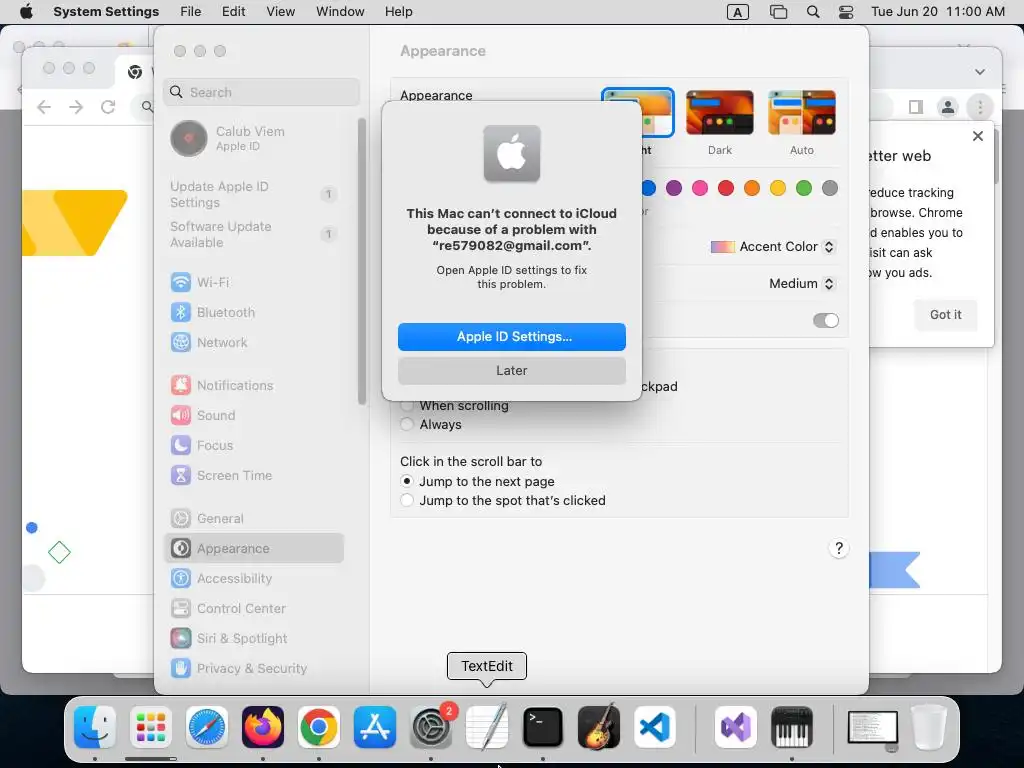Open Calub Viem Apple ID profile

pyautogui.click(x=254, y=138)
